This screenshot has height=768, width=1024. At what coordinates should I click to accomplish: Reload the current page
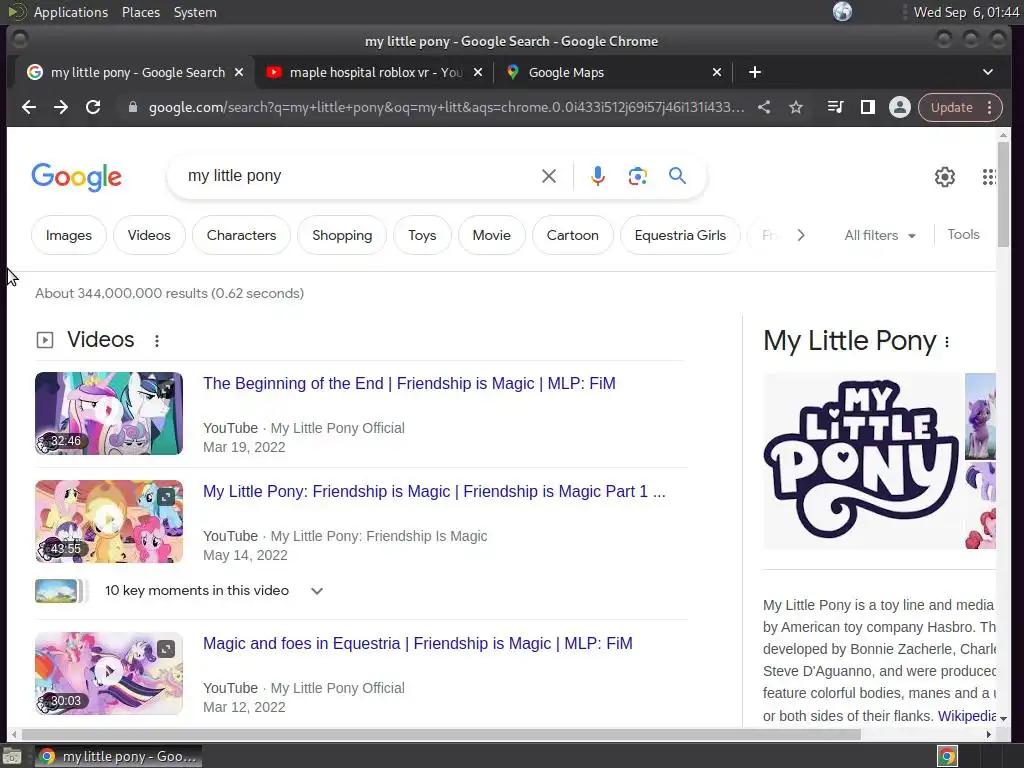(x=93, y=107)
